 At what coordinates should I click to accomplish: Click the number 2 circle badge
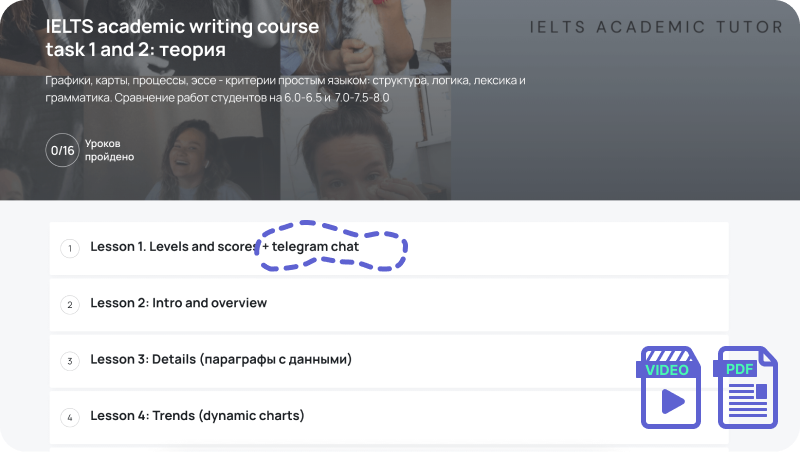[69, 304]
